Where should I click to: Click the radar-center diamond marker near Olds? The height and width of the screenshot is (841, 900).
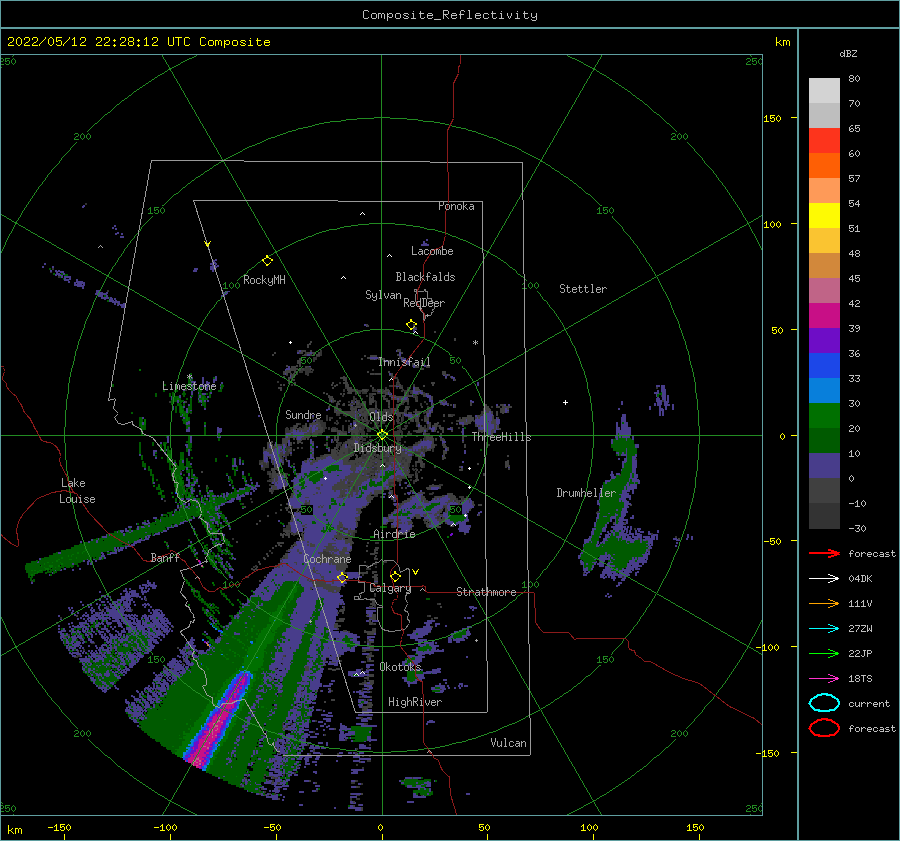pos(382,435)
